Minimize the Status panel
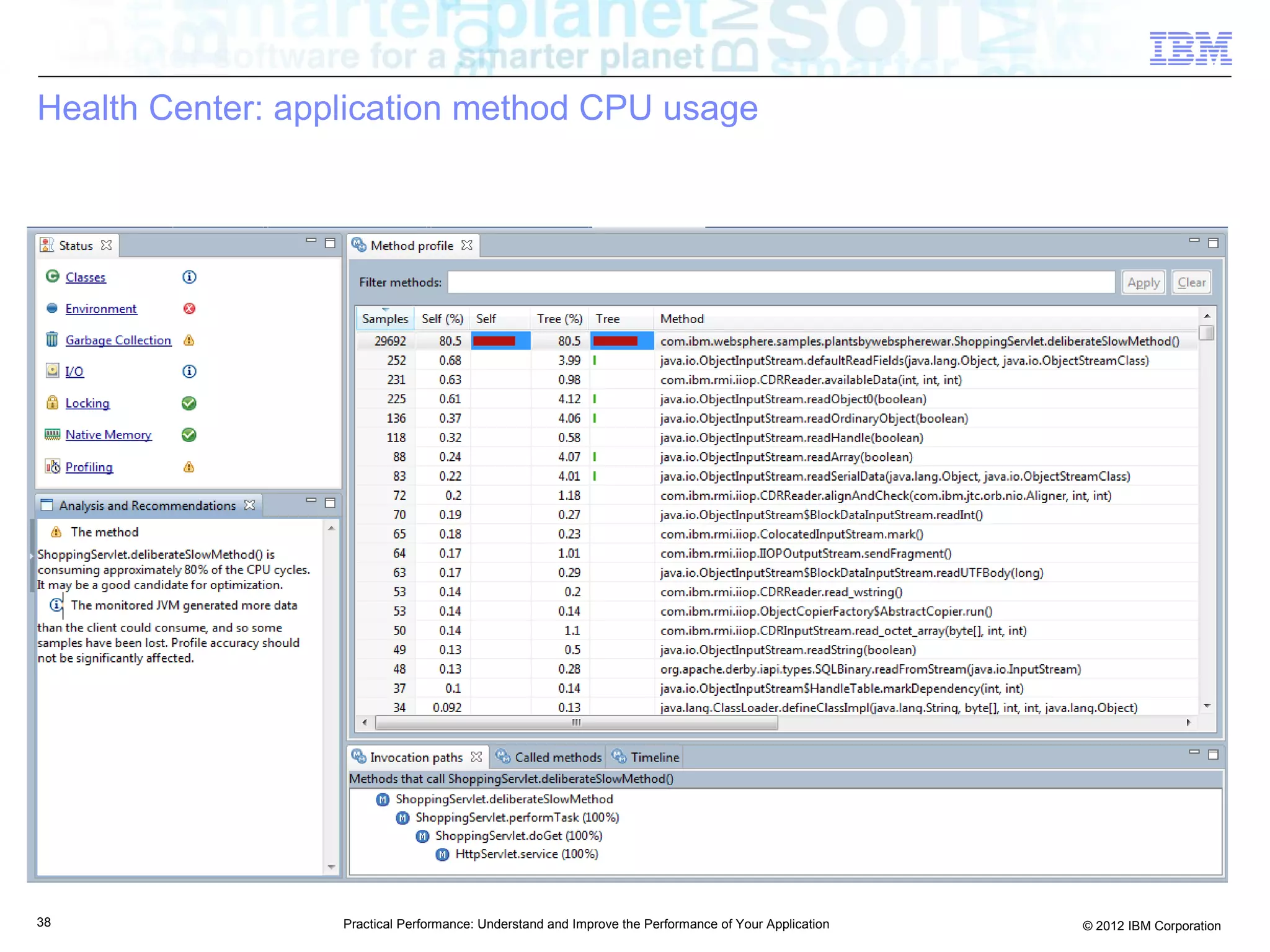Viewport: 1270px width, 952px height. (x=311, y=241)
